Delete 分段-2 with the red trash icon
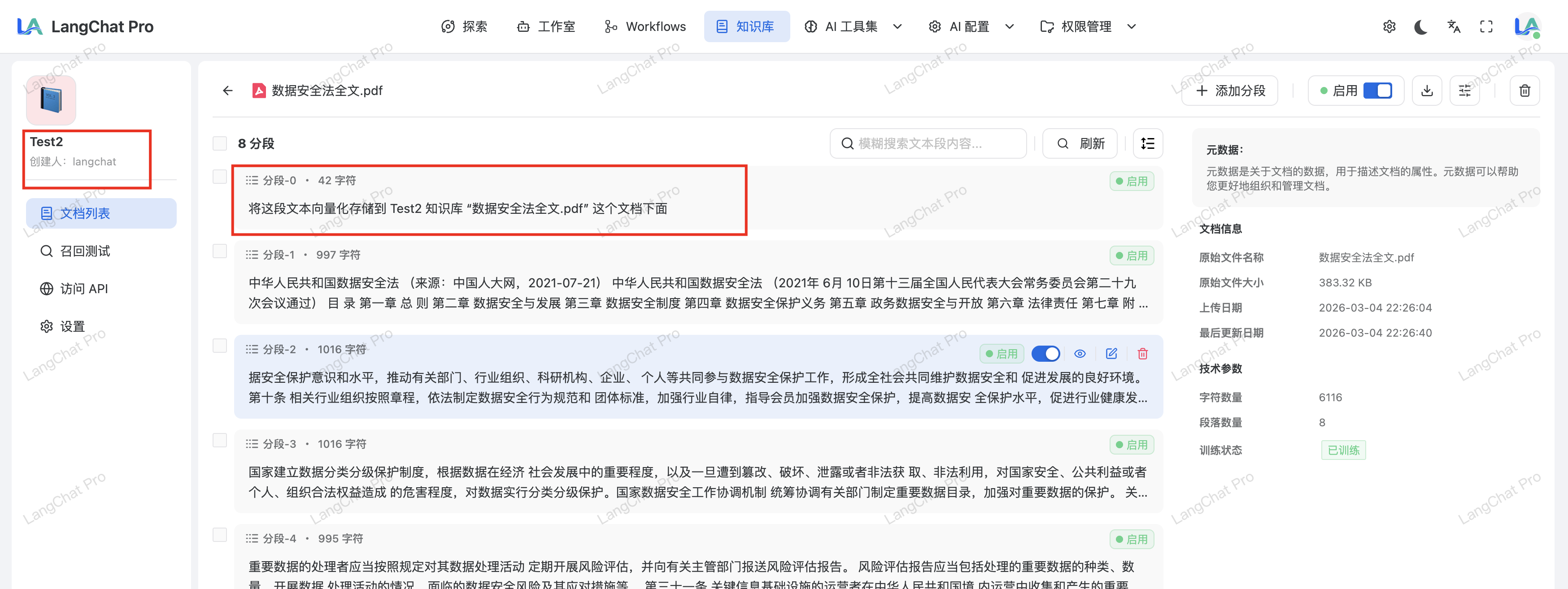 coord(1142,354)
